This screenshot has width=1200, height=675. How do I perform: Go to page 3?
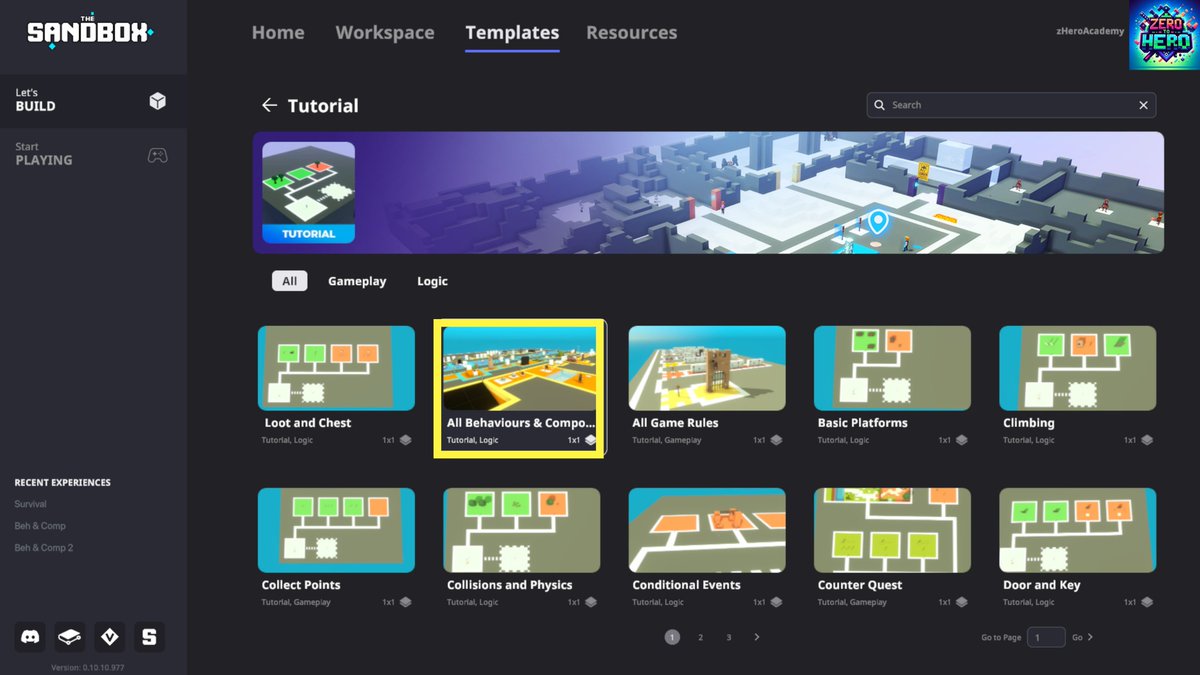click(729, 637)
